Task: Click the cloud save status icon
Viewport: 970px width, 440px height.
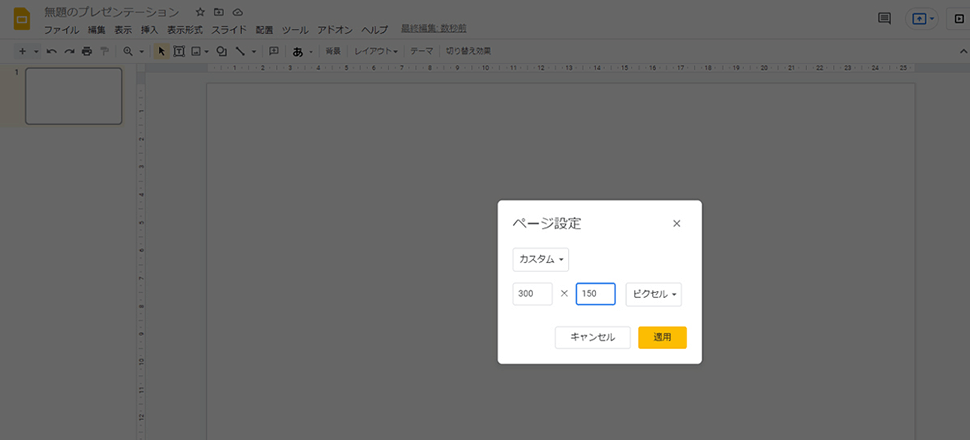Action: pyautogui.click(x=238, y=12)
